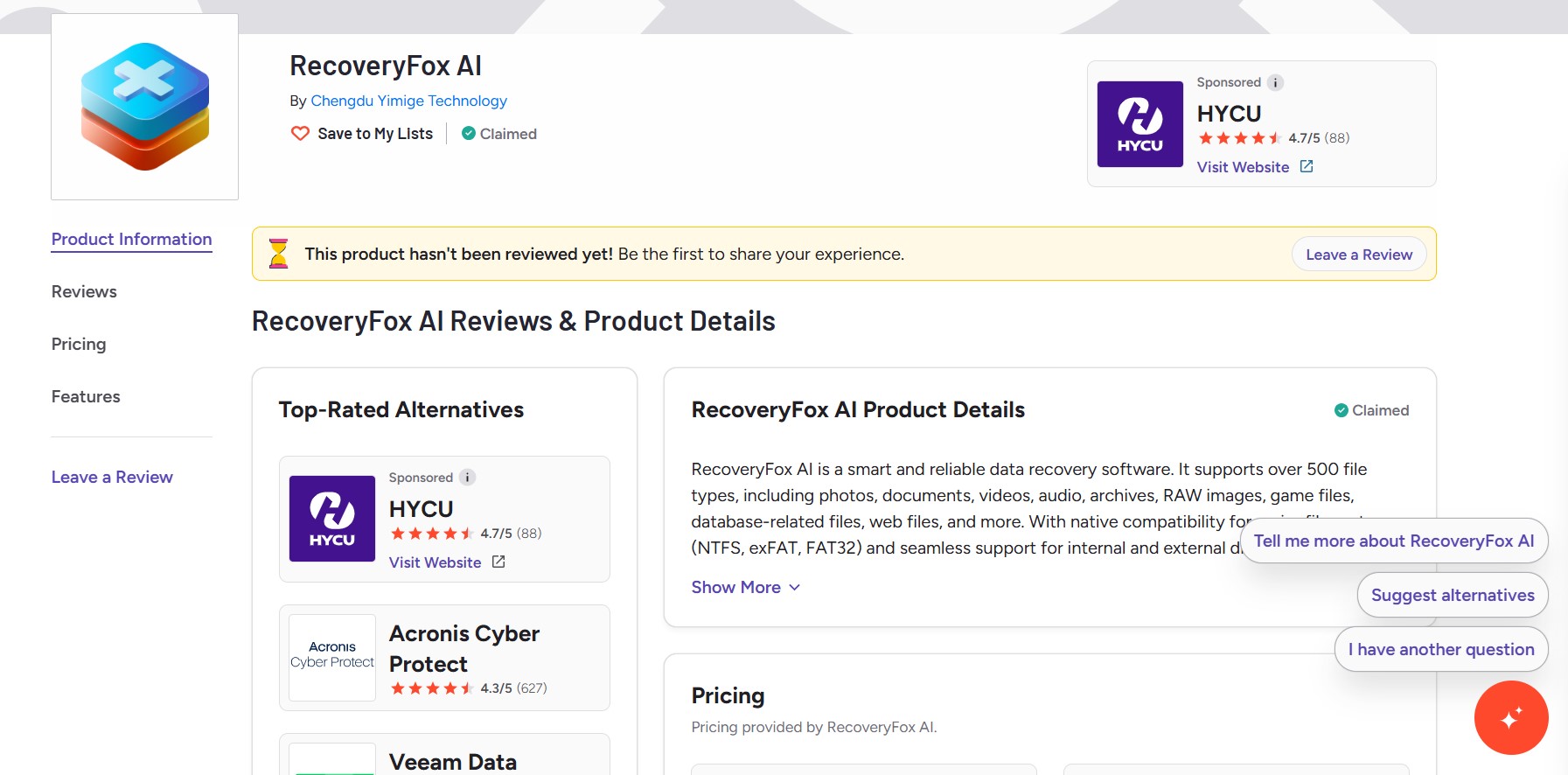Click the green Claimed checkmark under product title

coord(469,134)
